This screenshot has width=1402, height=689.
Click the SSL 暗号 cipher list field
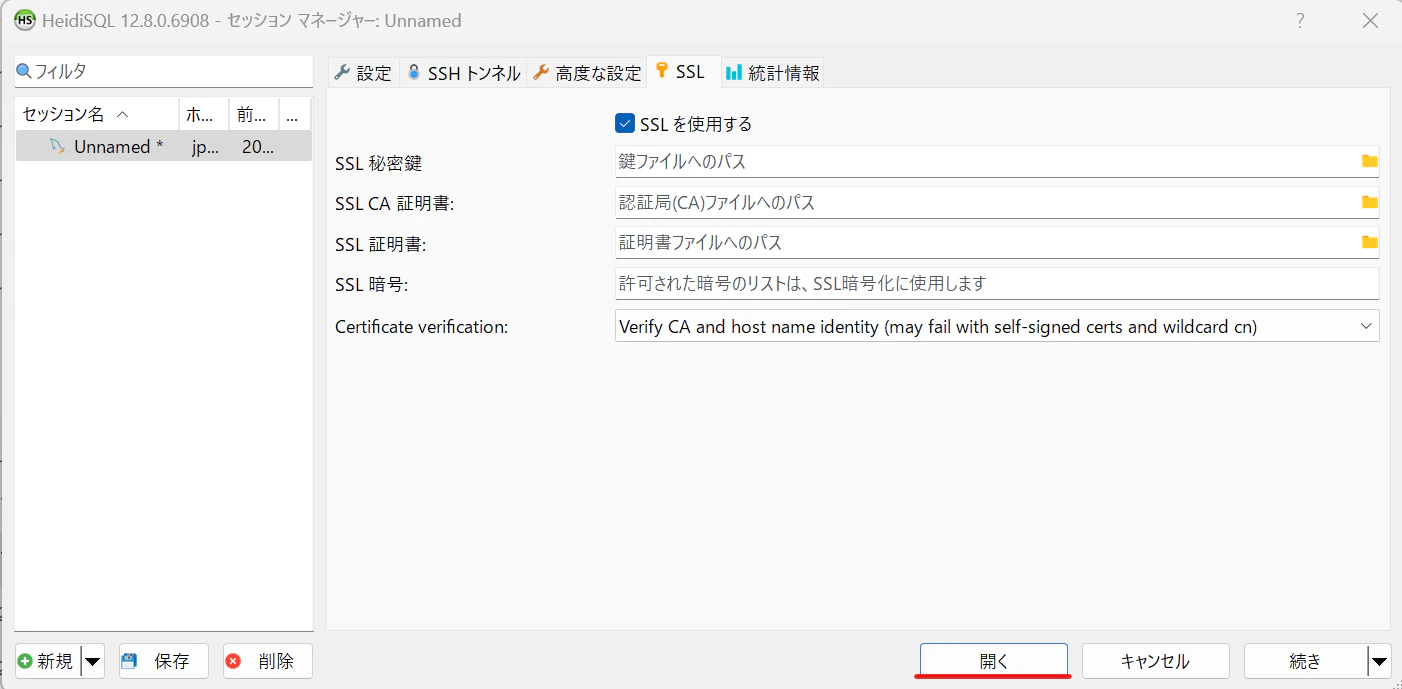(997, 283)
